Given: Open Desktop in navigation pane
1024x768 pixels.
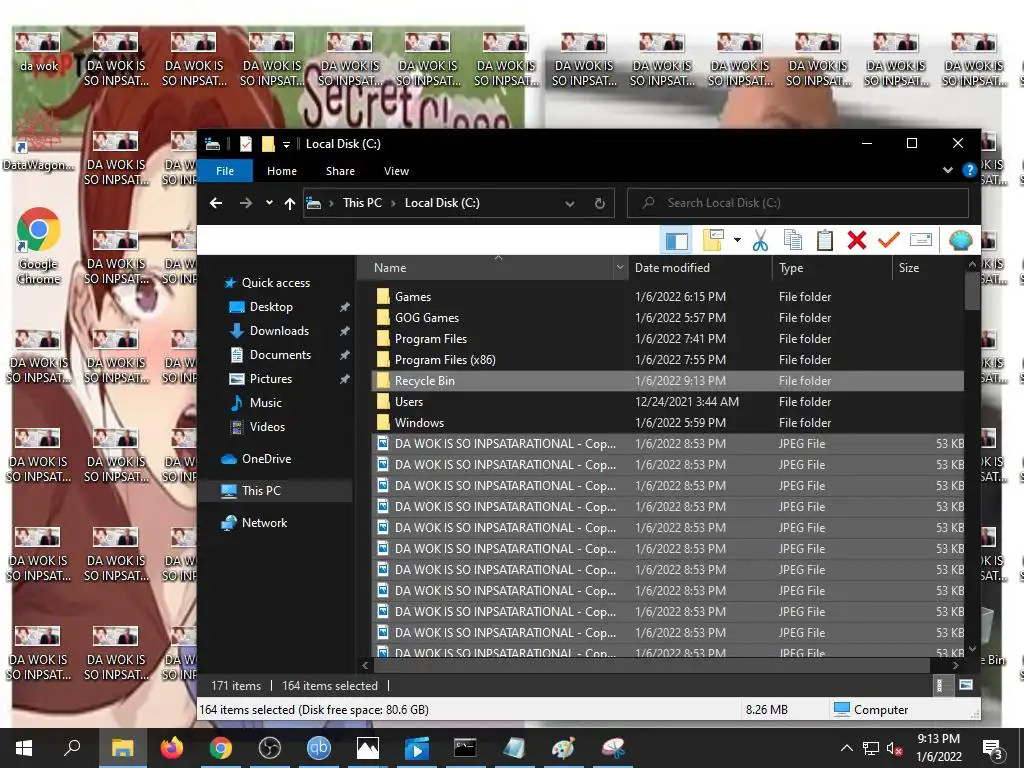Looking at the screenshot, I should (270, 307).
